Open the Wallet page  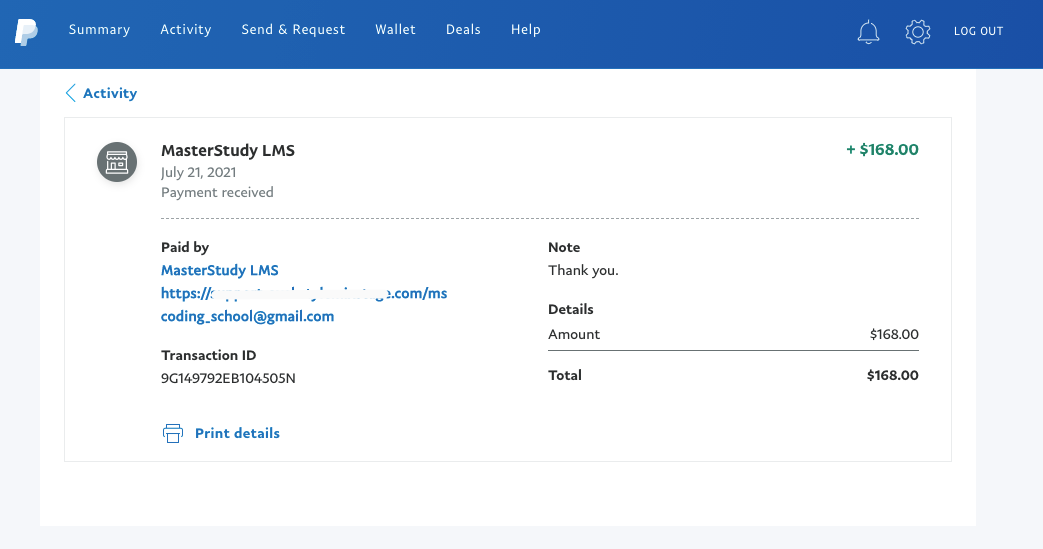pos(395,29)
